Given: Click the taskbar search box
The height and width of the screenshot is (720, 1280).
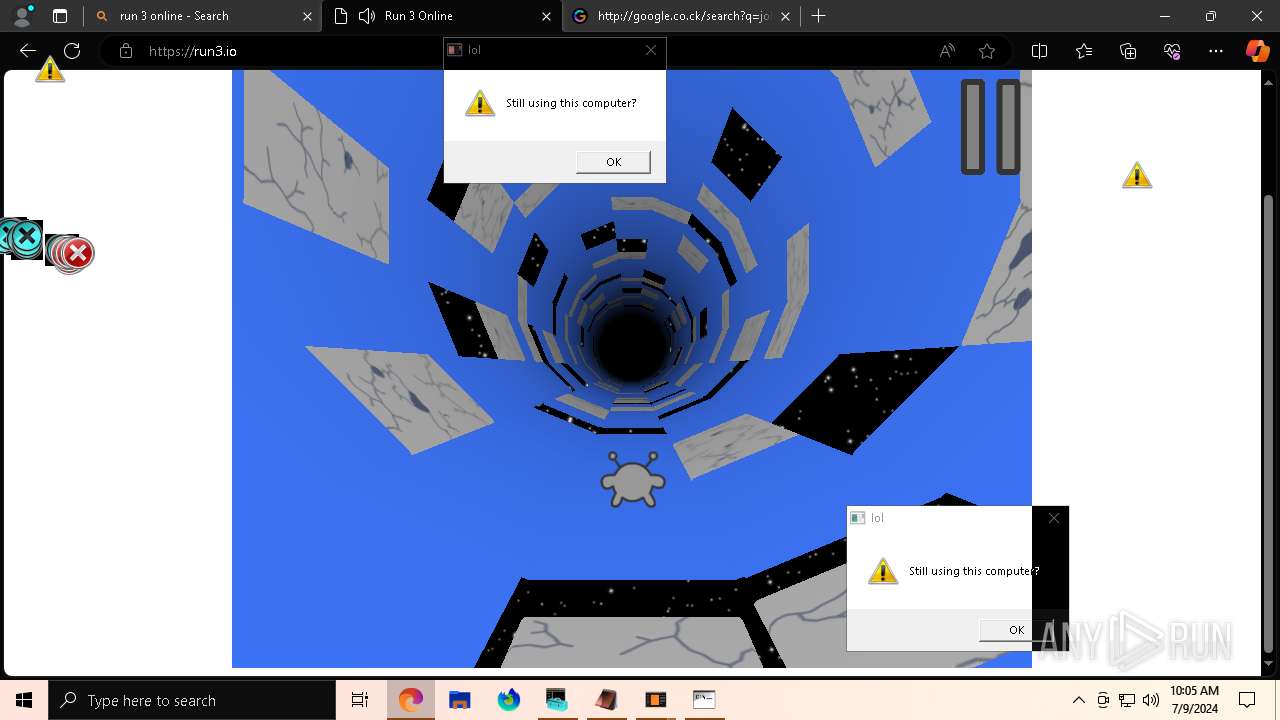Looking at the screenshot, I should point(192,700).
